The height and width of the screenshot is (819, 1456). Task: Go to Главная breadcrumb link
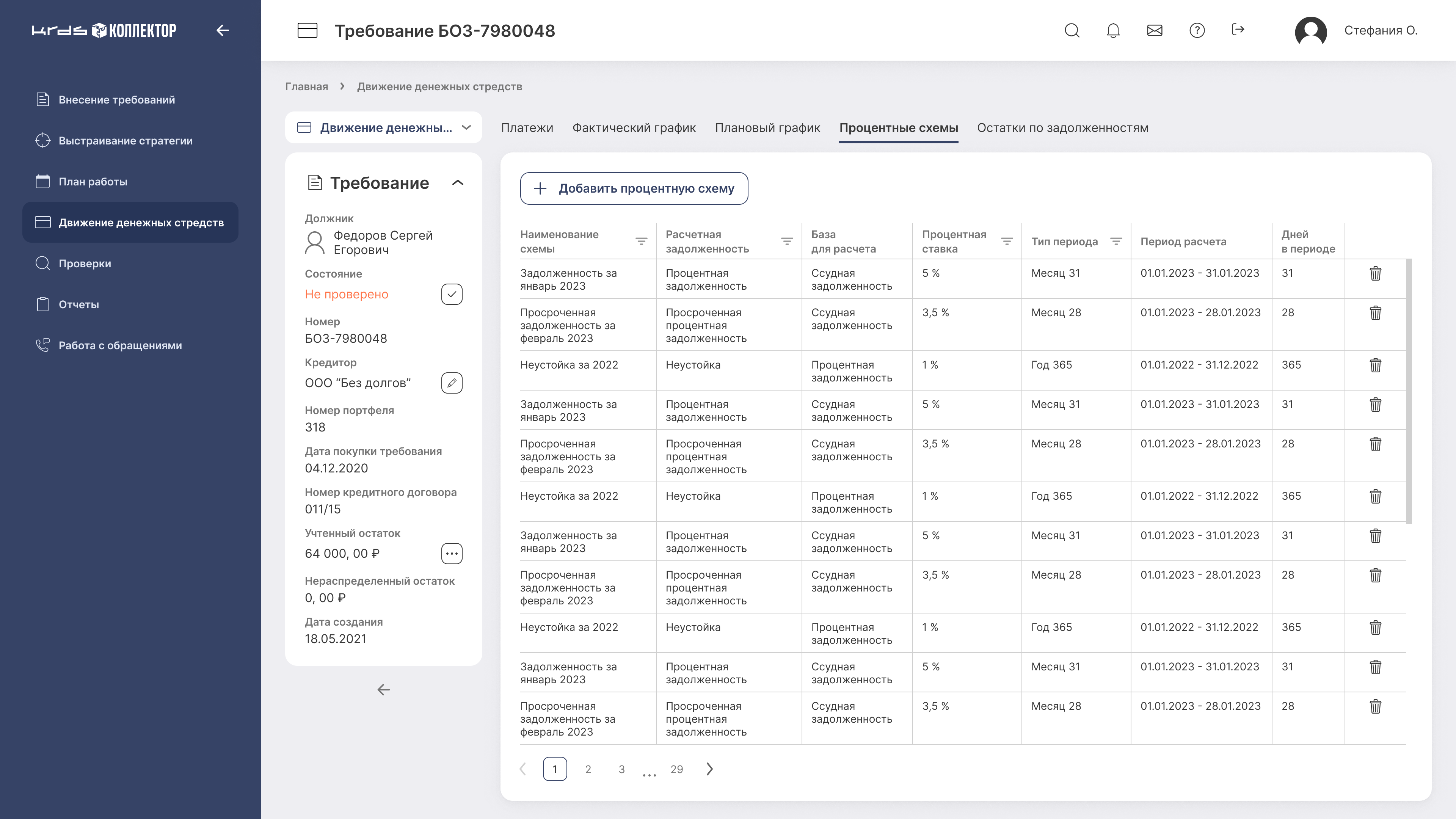click(x=306, y=86)
